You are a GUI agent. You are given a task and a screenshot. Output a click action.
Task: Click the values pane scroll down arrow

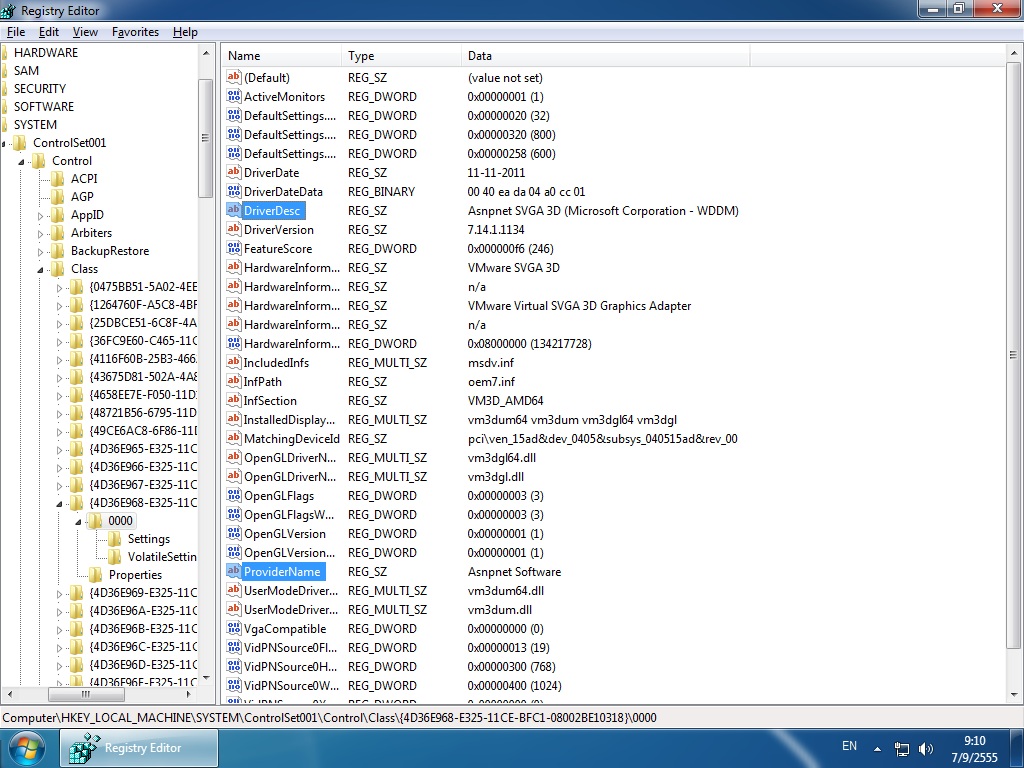click(1013, 695)
